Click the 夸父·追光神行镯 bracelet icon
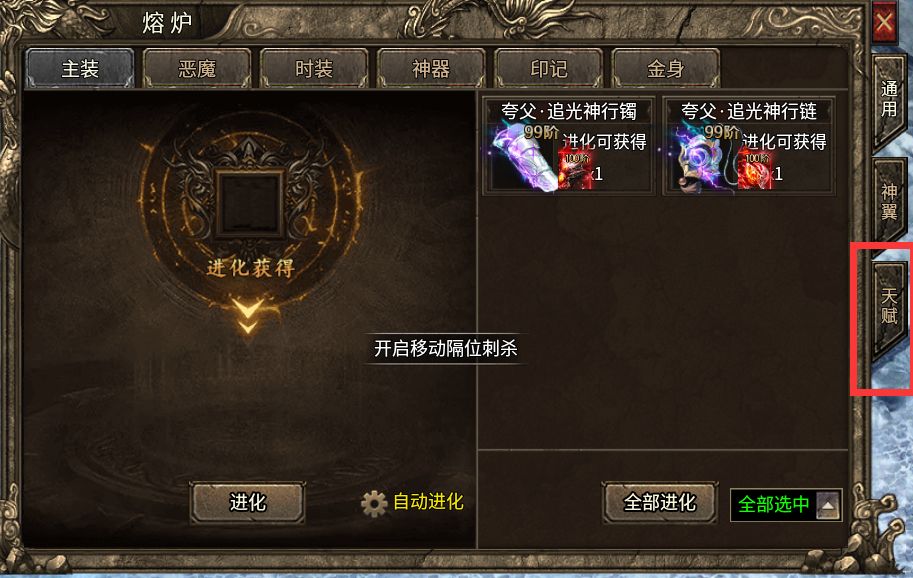The image size is (913, 578). 522,157
